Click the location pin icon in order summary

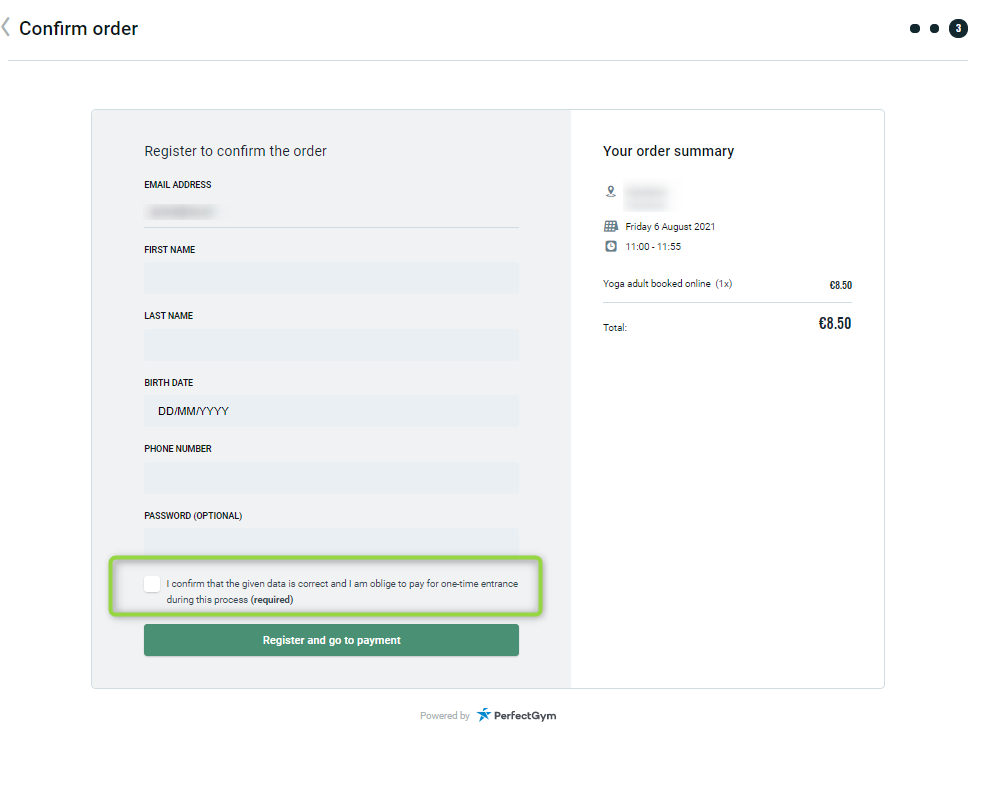point(611,191)
